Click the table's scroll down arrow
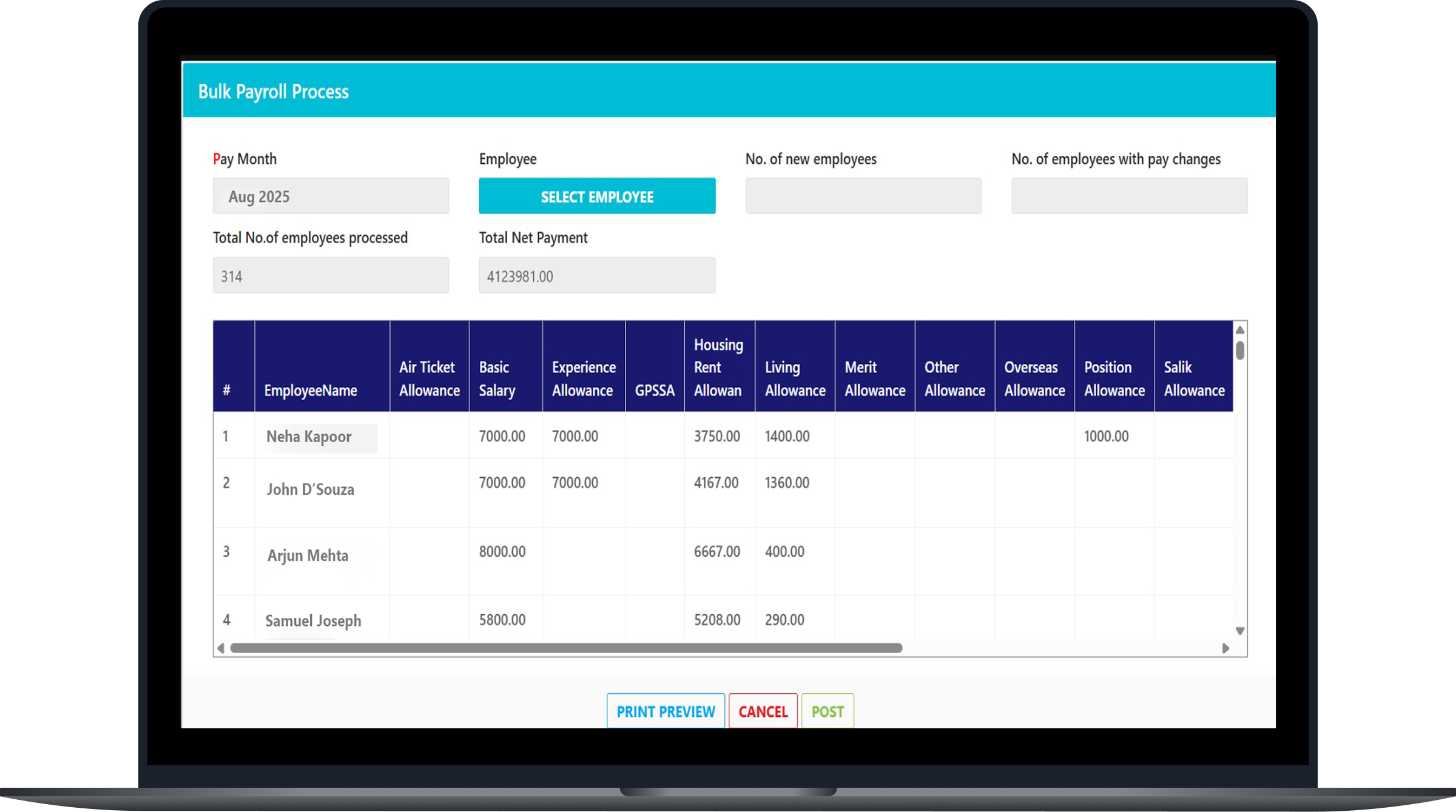 pos(1240,631)
